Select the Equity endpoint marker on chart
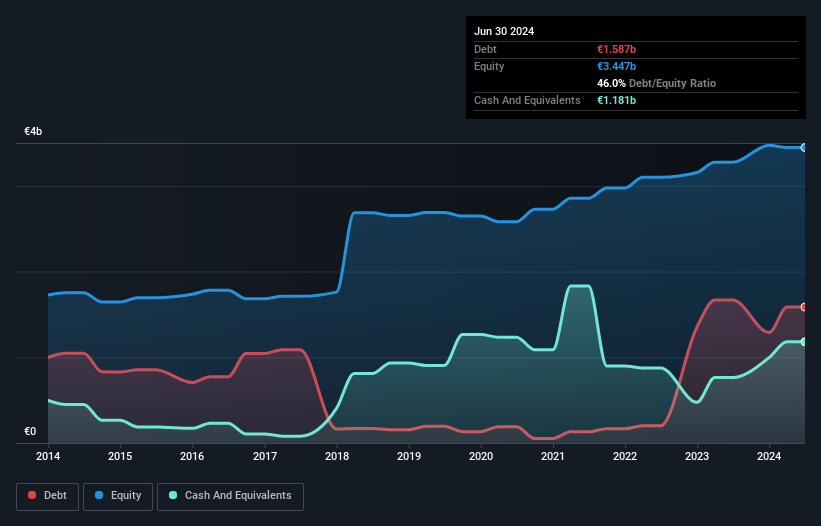 (x=804, y=148)
